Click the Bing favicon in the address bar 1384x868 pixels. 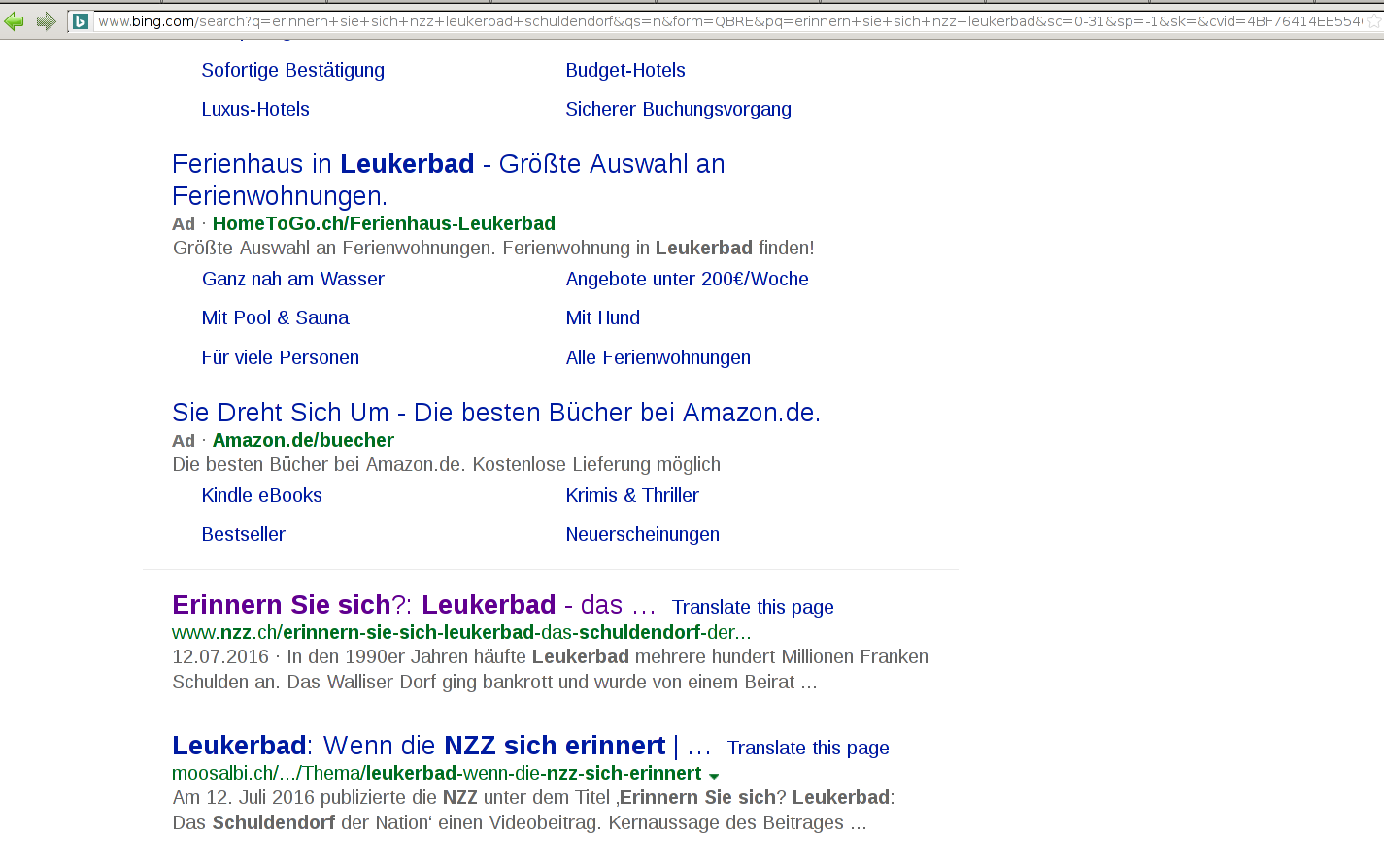pos(82,21)
